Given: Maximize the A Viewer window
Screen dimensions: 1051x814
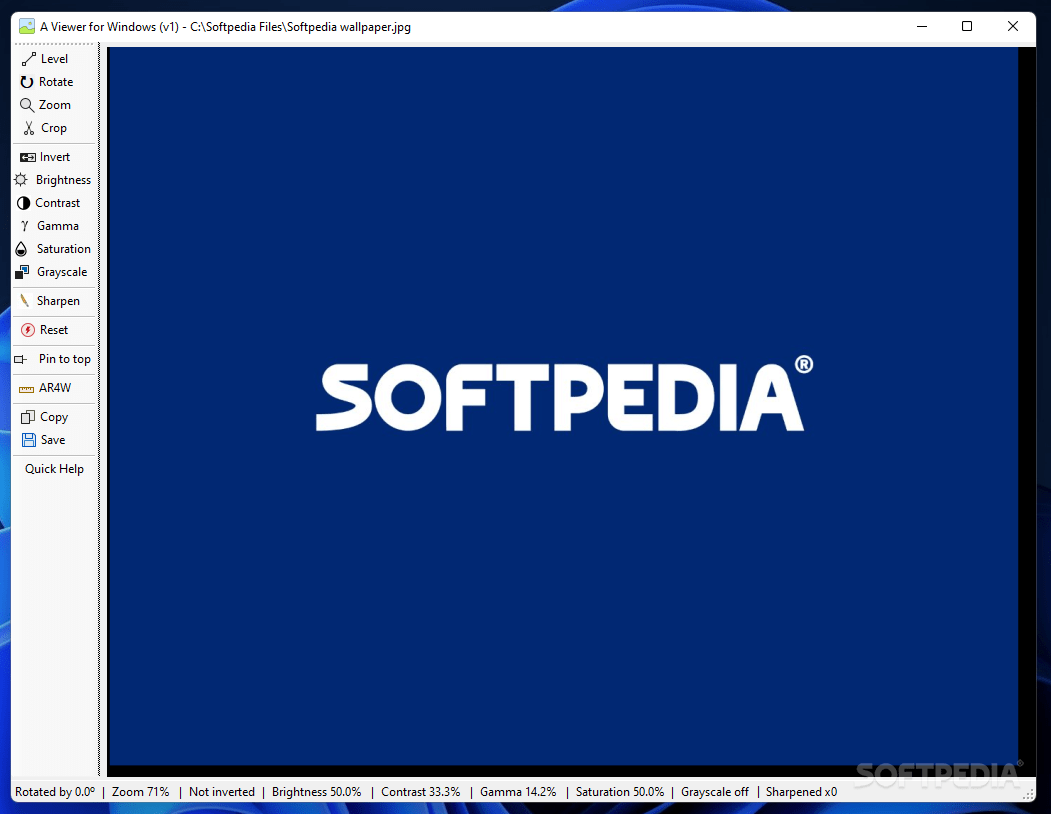Looking at the screenshot, I should pos(967,26).
